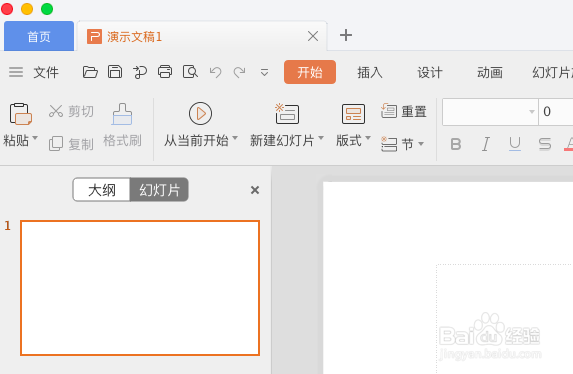The height and width of the screenshot is (374, 573).
Task: Click the 重置 reset button
Action: (403, 111)
